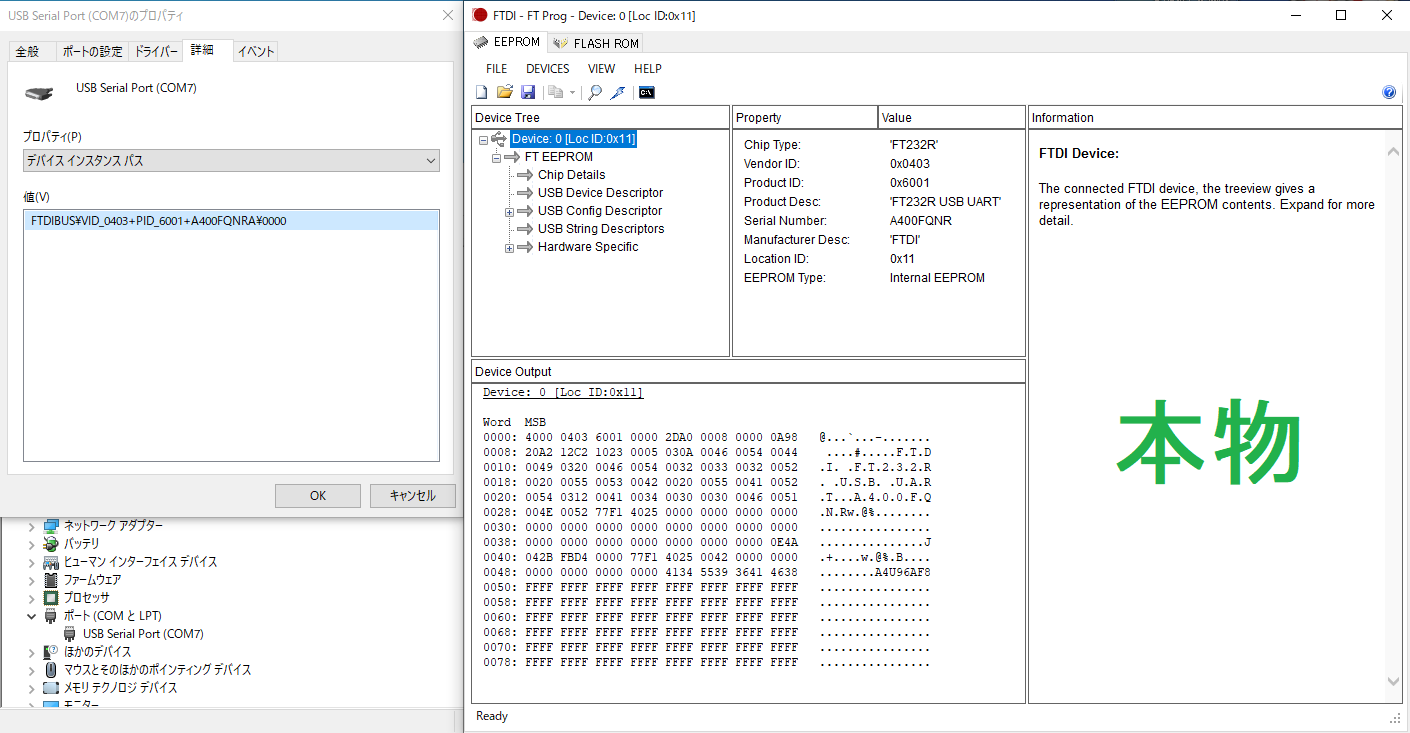
Task: Click Information panel scrollbar up arrow
Action: click(x=1394, y=151)
